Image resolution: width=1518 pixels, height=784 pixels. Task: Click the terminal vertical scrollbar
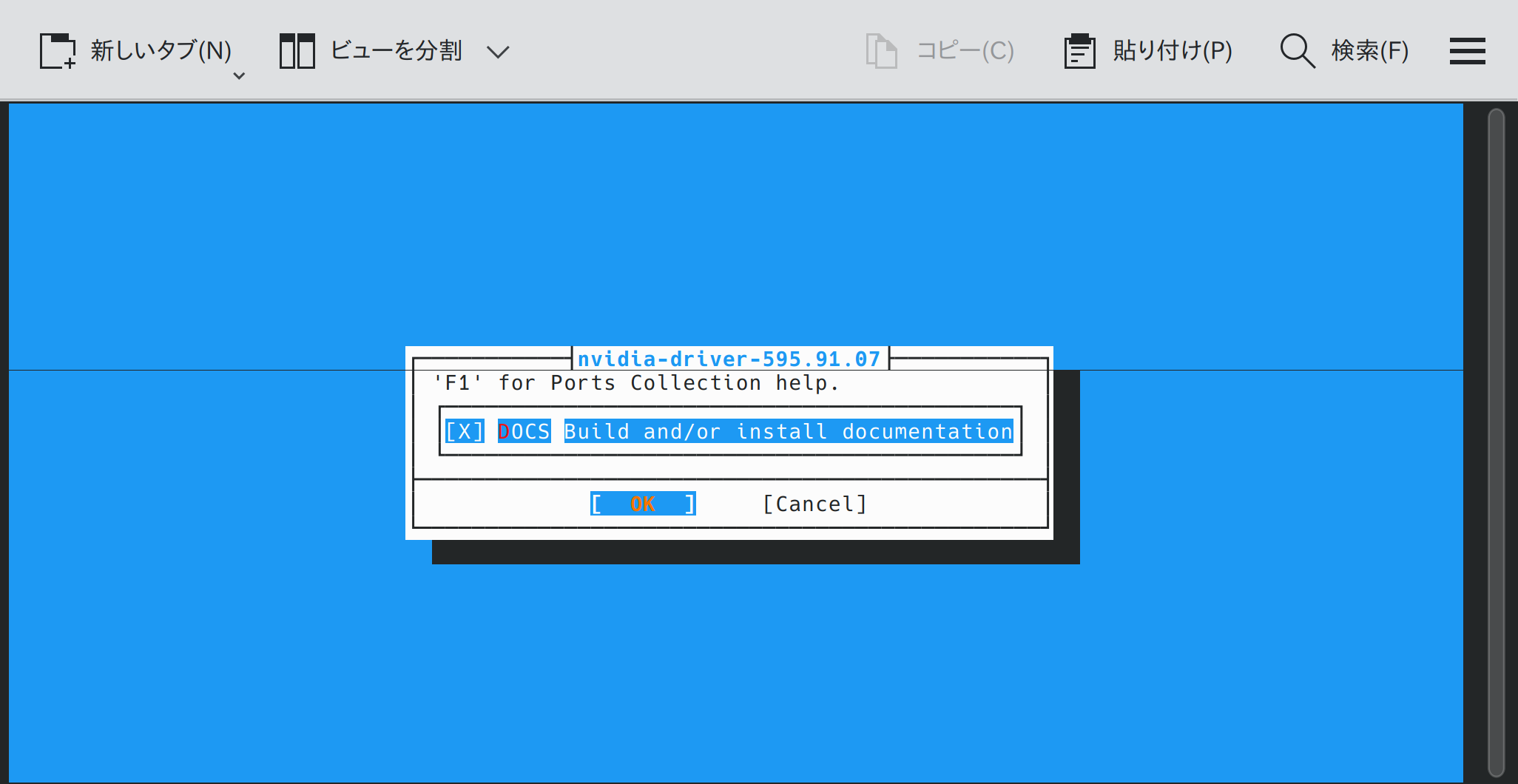1496,442
